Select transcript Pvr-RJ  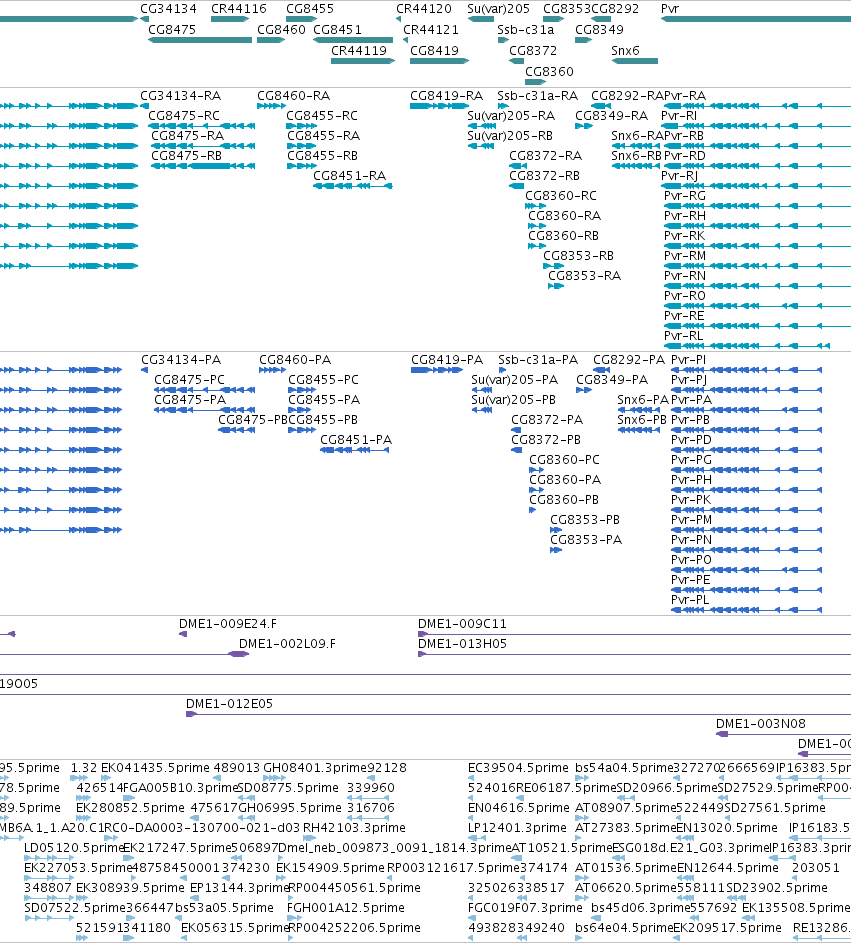pos(680,176)
